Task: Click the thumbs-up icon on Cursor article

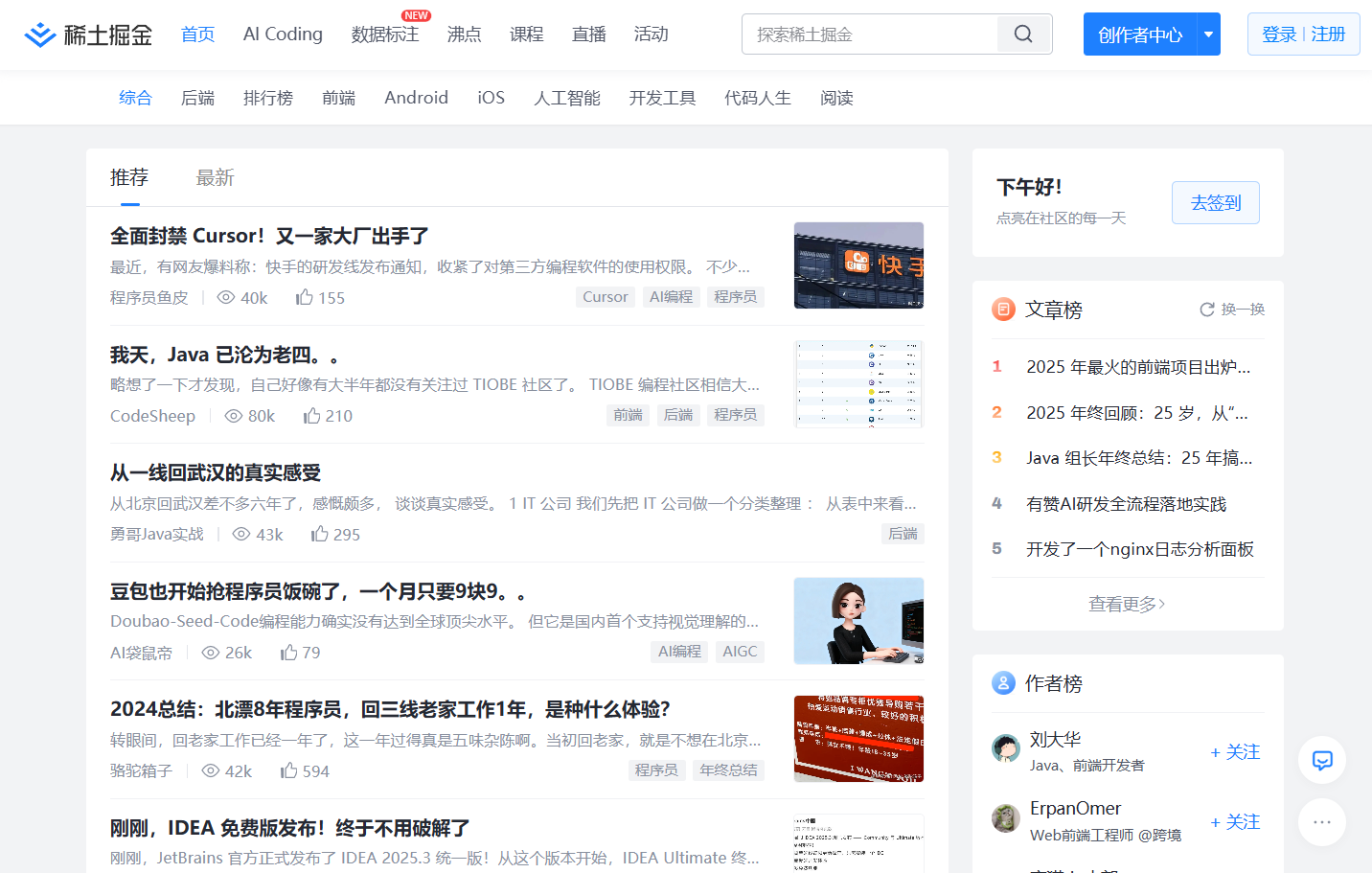Action: coord(305,297)
